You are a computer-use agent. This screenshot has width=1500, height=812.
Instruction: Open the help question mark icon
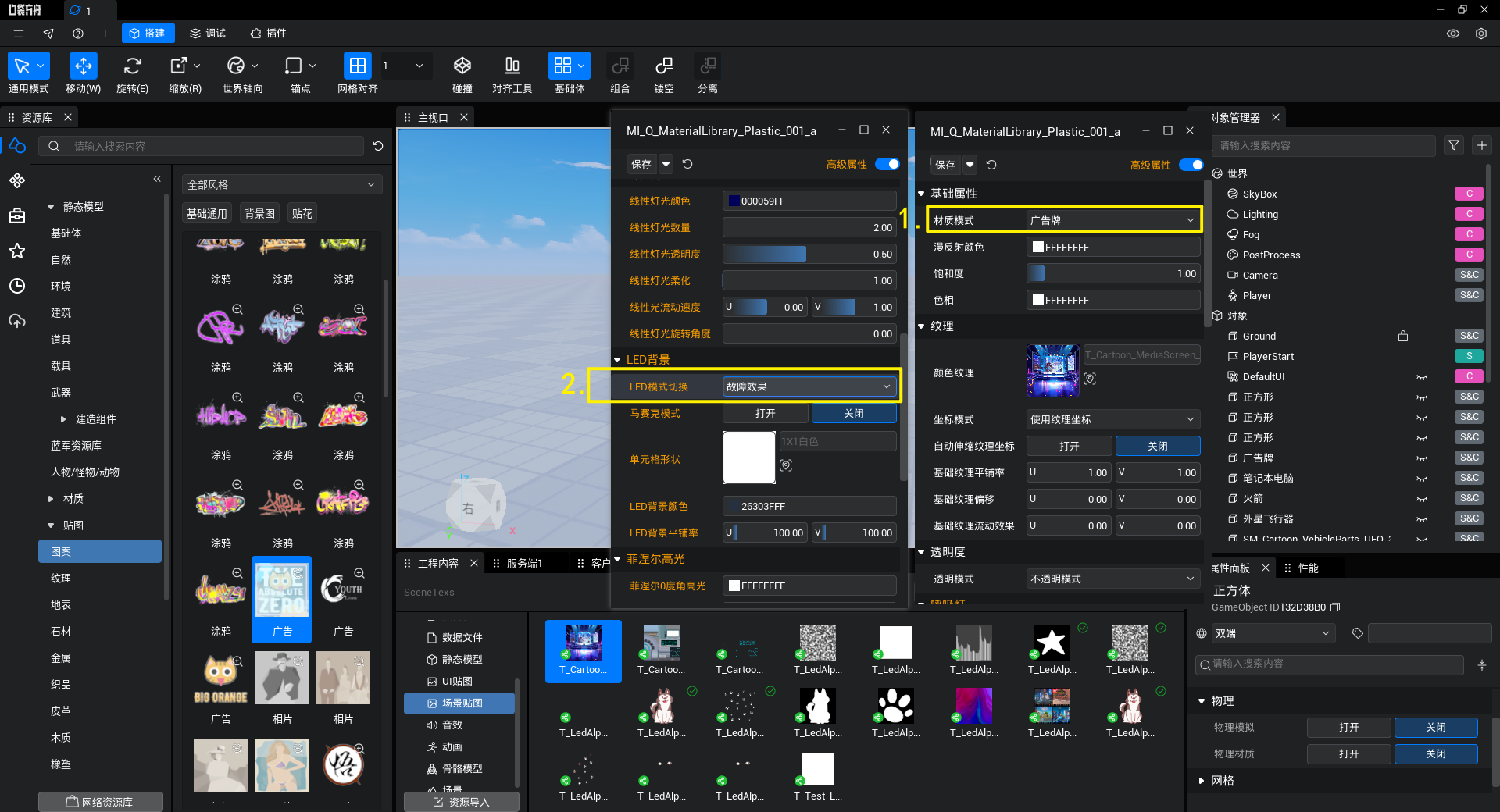click(x=78, y=34)
